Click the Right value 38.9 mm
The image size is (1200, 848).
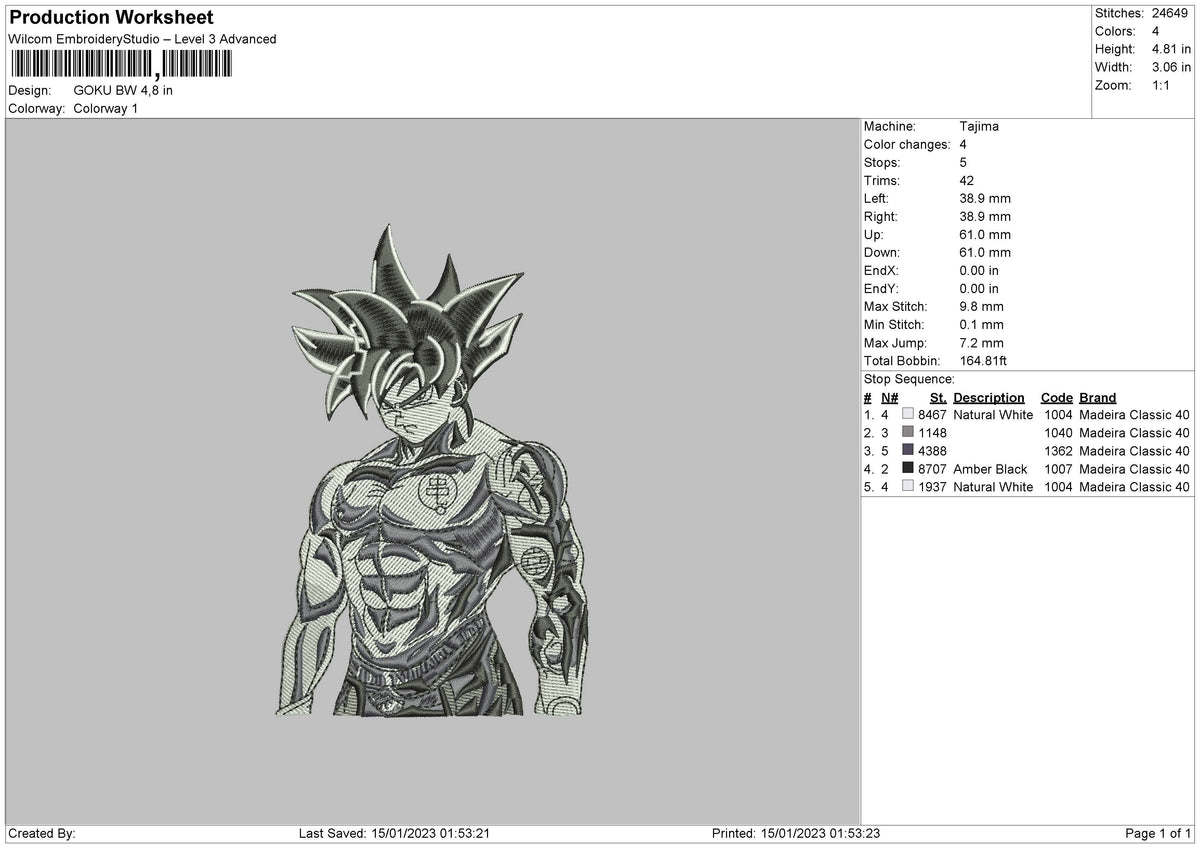point(985,216)
